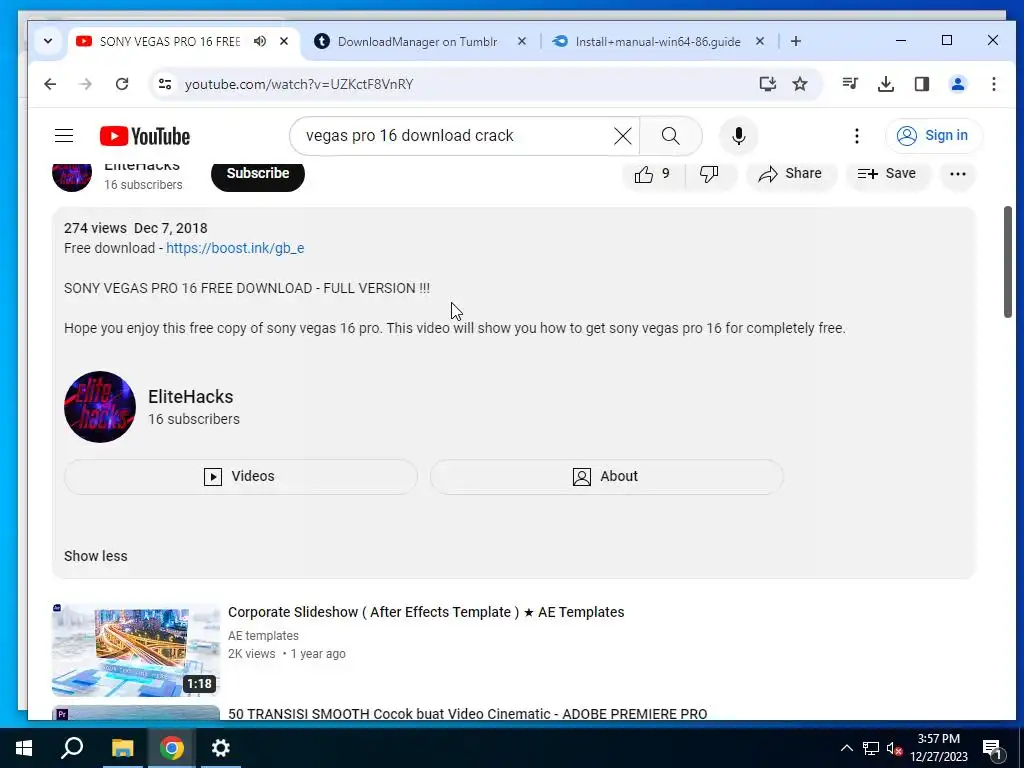The image size is (1024, 768).
Task: Open the large EliteHacks channel avatar
Action: click(x=100, y=407)
